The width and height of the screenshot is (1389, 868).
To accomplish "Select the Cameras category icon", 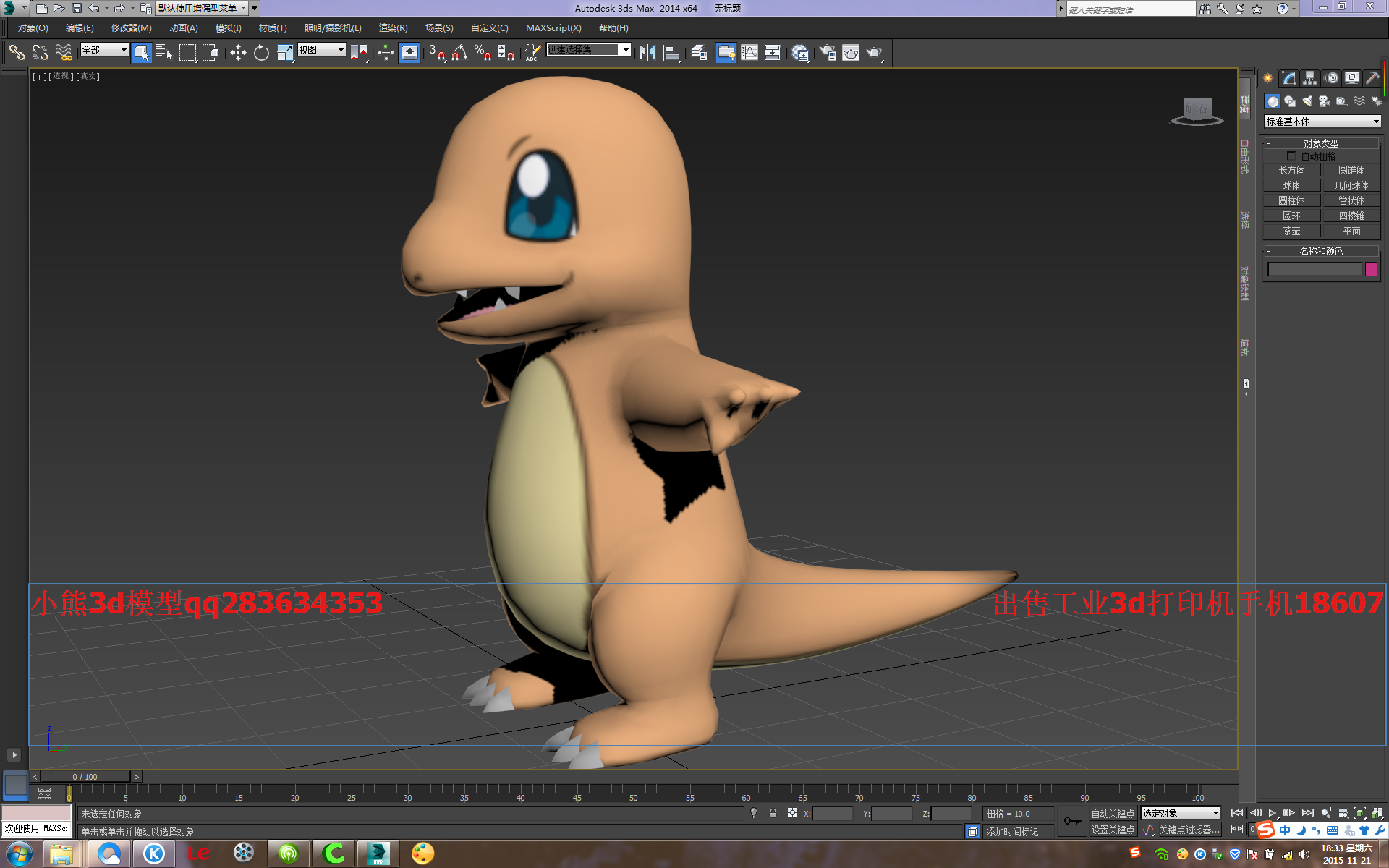I will pos(1325,101).
